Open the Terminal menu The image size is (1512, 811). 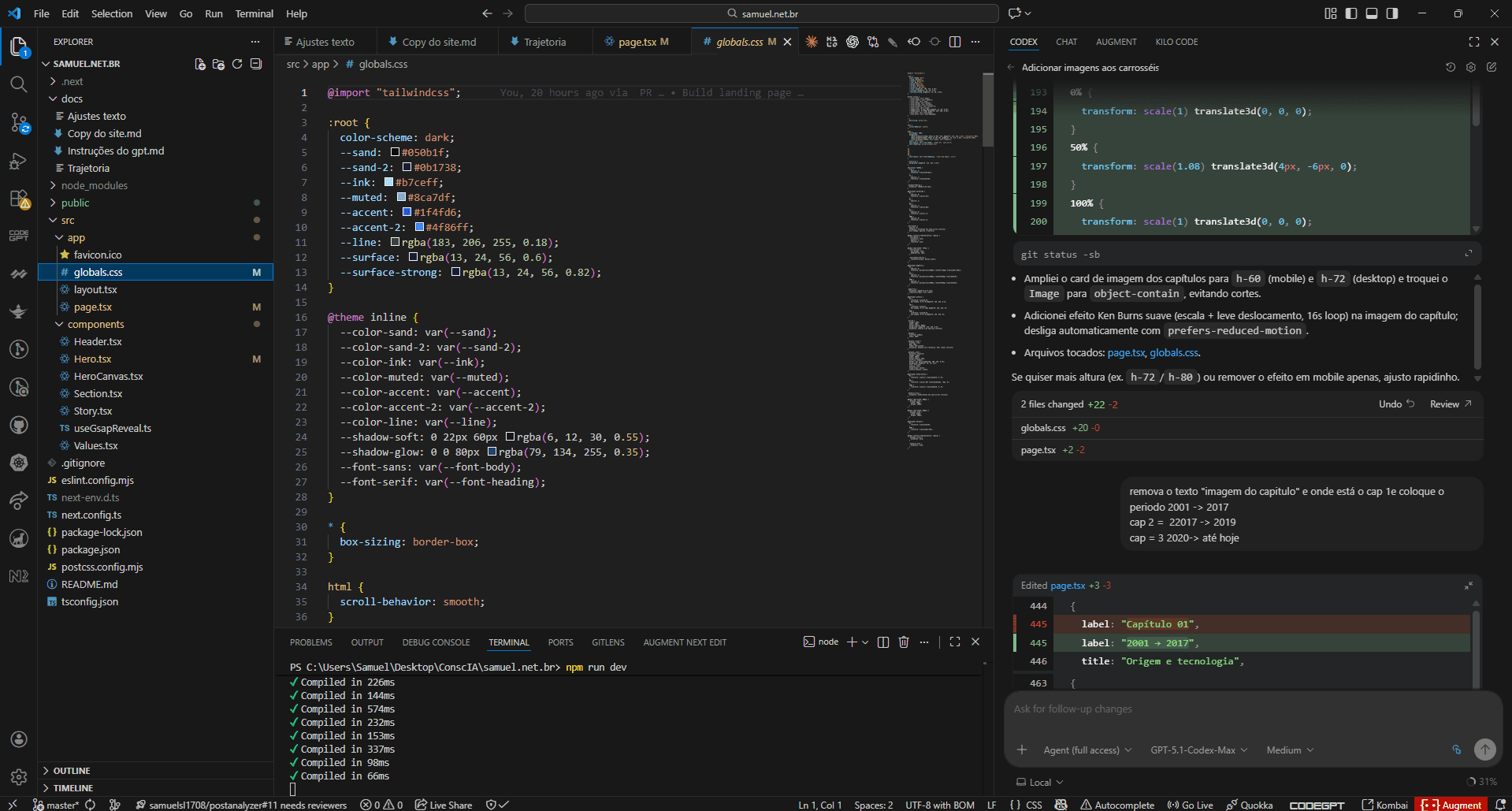point(254,13)
